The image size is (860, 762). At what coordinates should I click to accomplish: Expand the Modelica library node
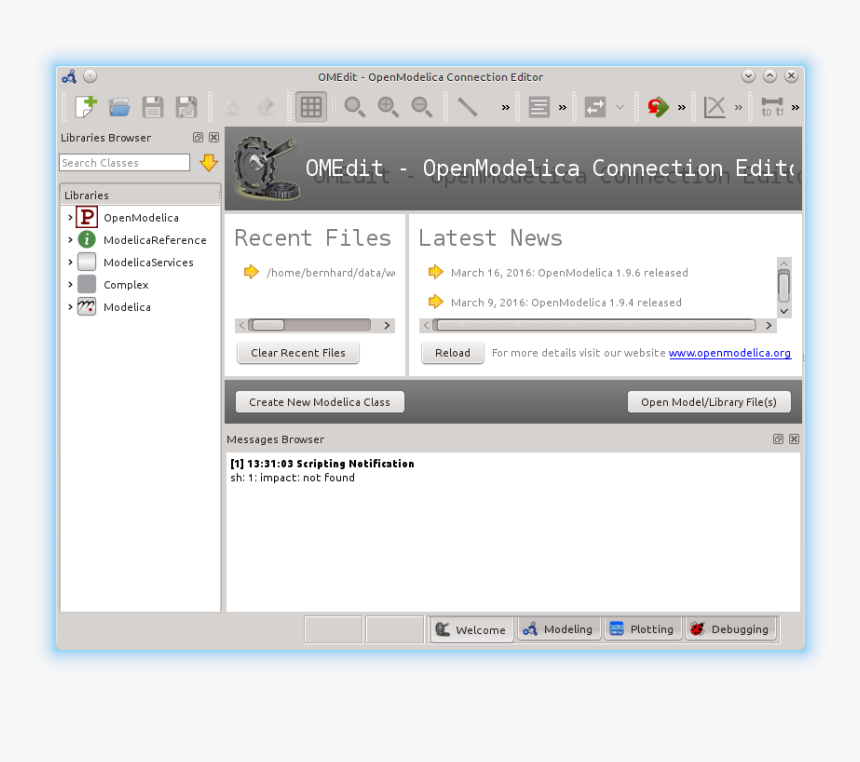[70, 307]
